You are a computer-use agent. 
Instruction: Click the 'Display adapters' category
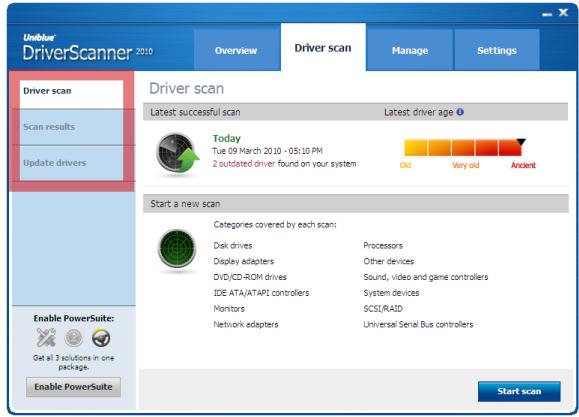pyautogui.click(x=244, y=261)
